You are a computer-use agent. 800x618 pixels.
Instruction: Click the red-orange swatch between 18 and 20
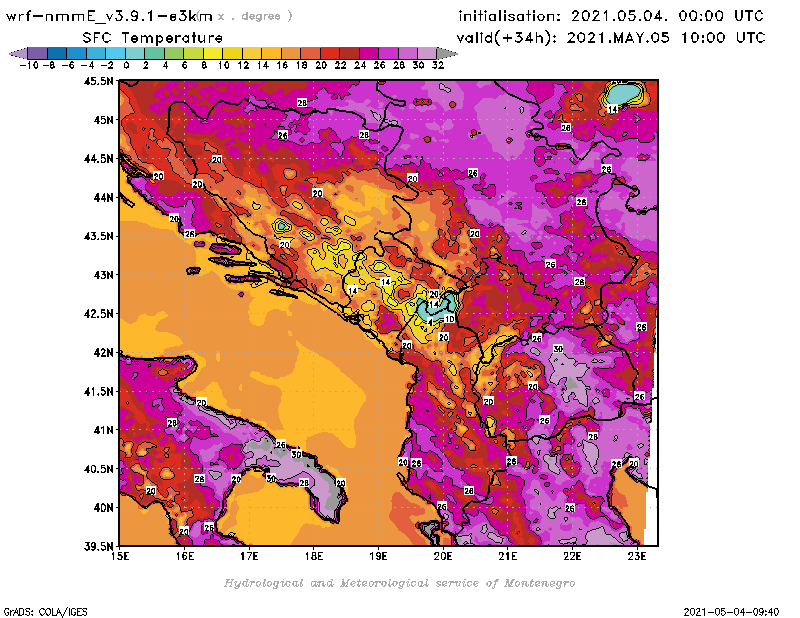click(310, 53)
